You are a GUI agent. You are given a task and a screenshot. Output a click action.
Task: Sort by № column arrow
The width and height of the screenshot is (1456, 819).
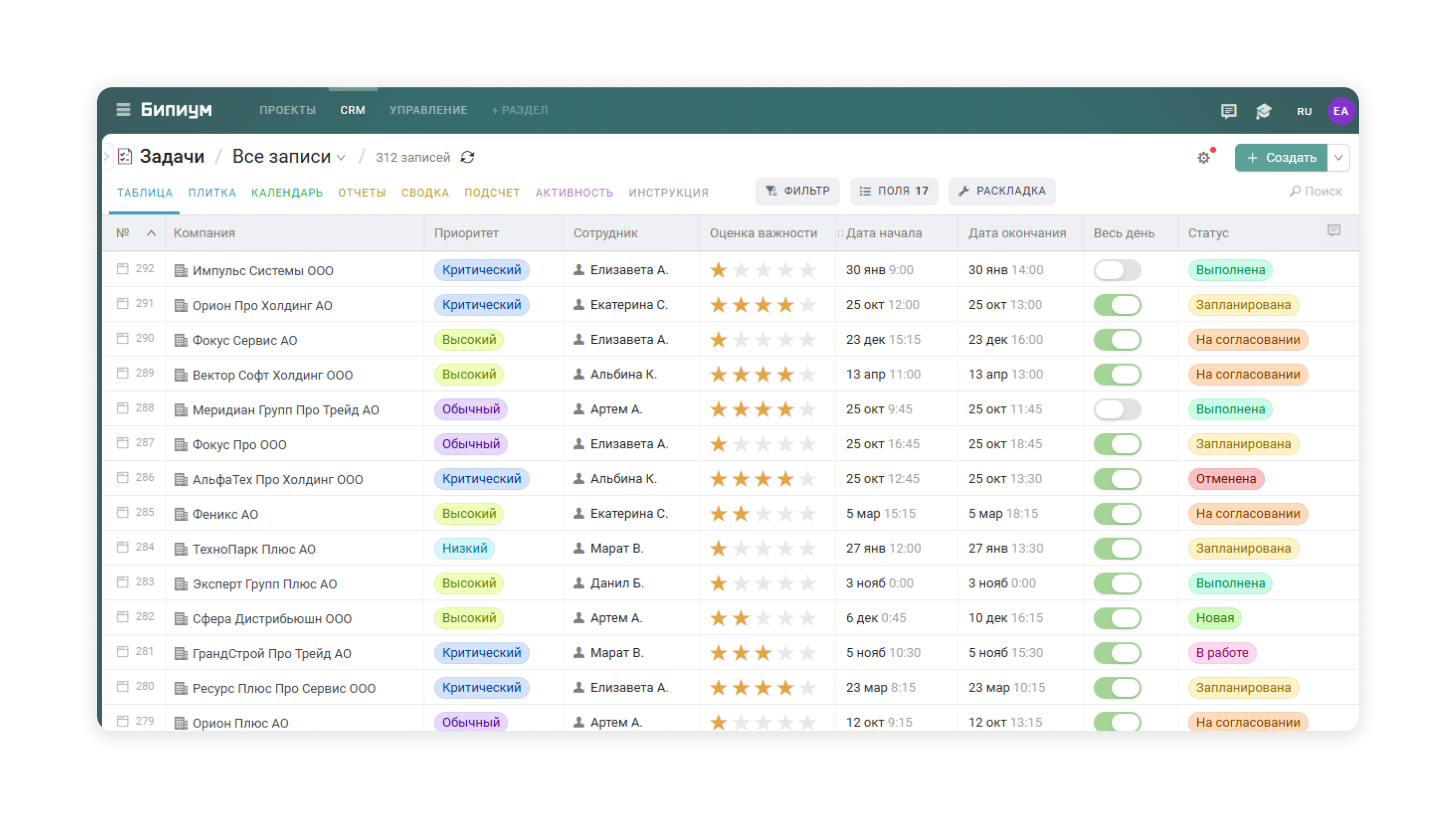[x=152, y=233]
